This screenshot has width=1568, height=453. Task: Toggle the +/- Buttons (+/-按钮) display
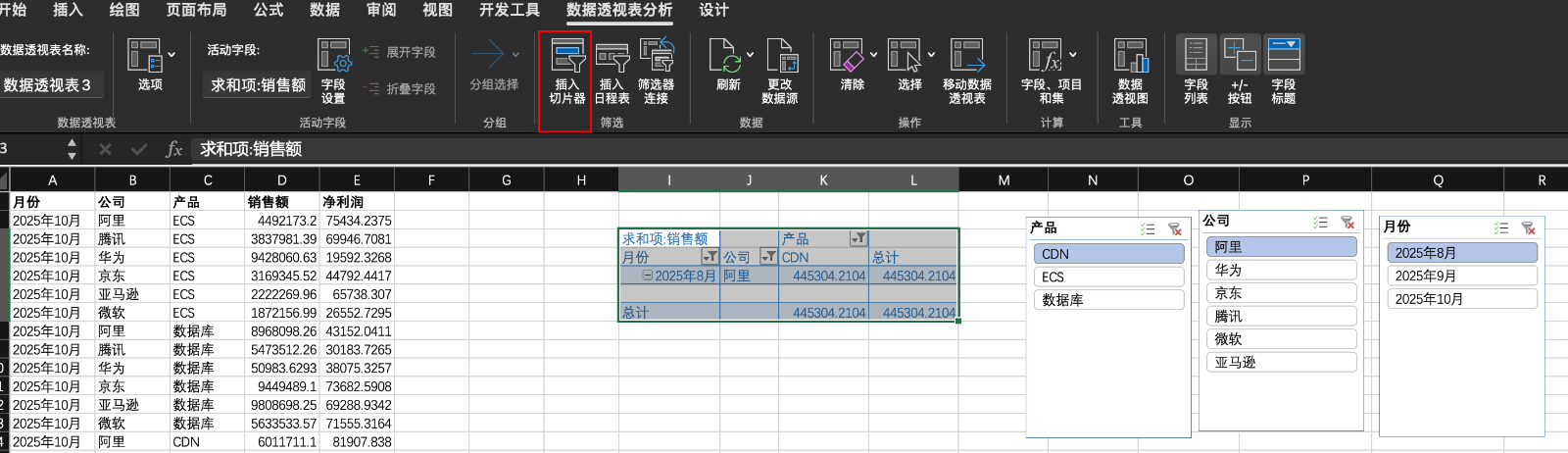(1240, 58)
